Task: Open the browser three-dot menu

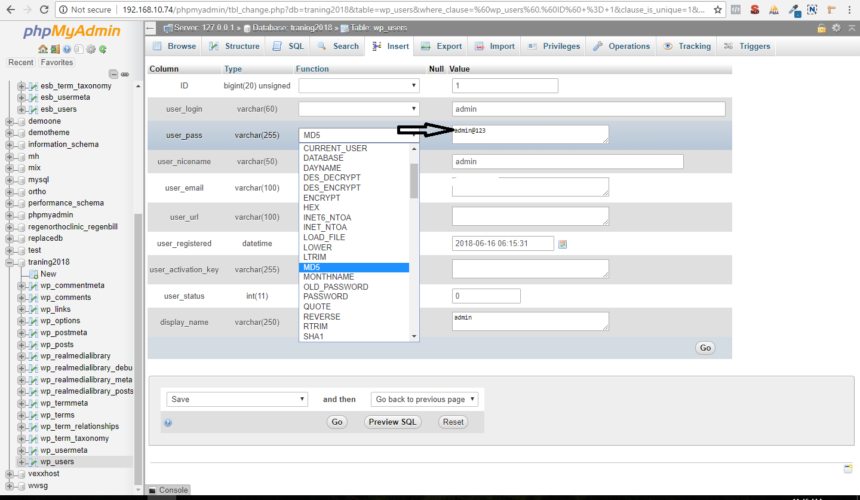Action: (x=850, y=9)
